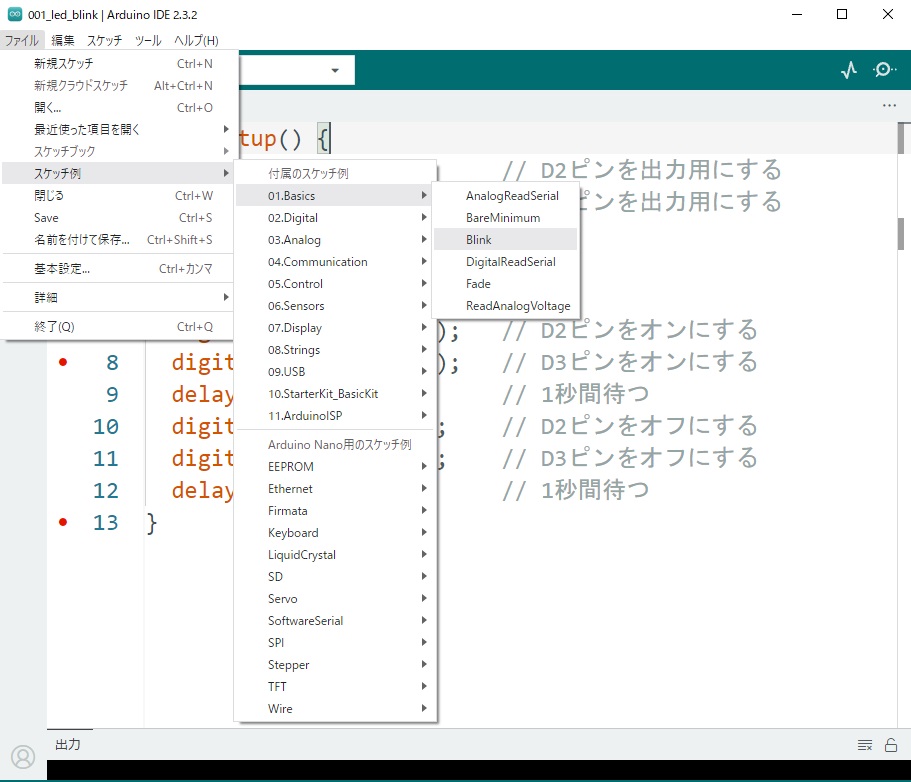Screen dimensions: 911x782
Task: Expand 05.Control examples submenu
Action: (x=335, y=284)
